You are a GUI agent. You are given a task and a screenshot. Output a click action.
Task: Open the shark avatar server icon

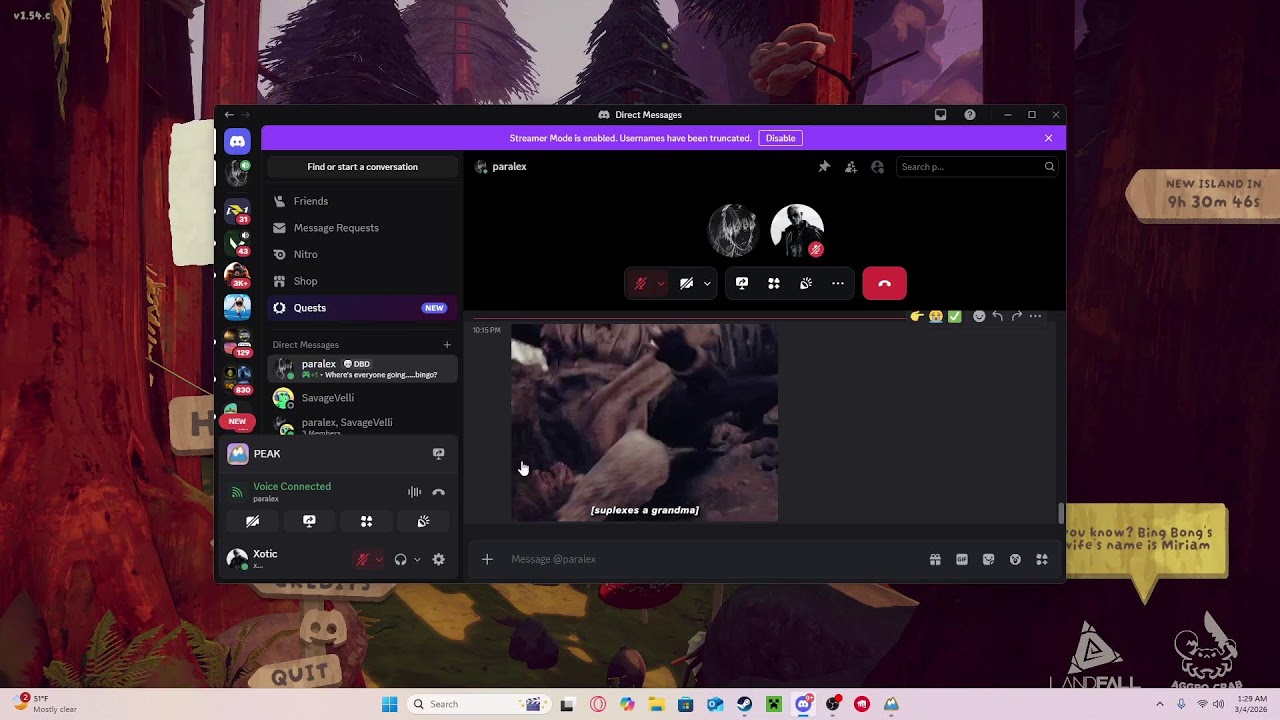pyautogui.click(x=237, y=306)
